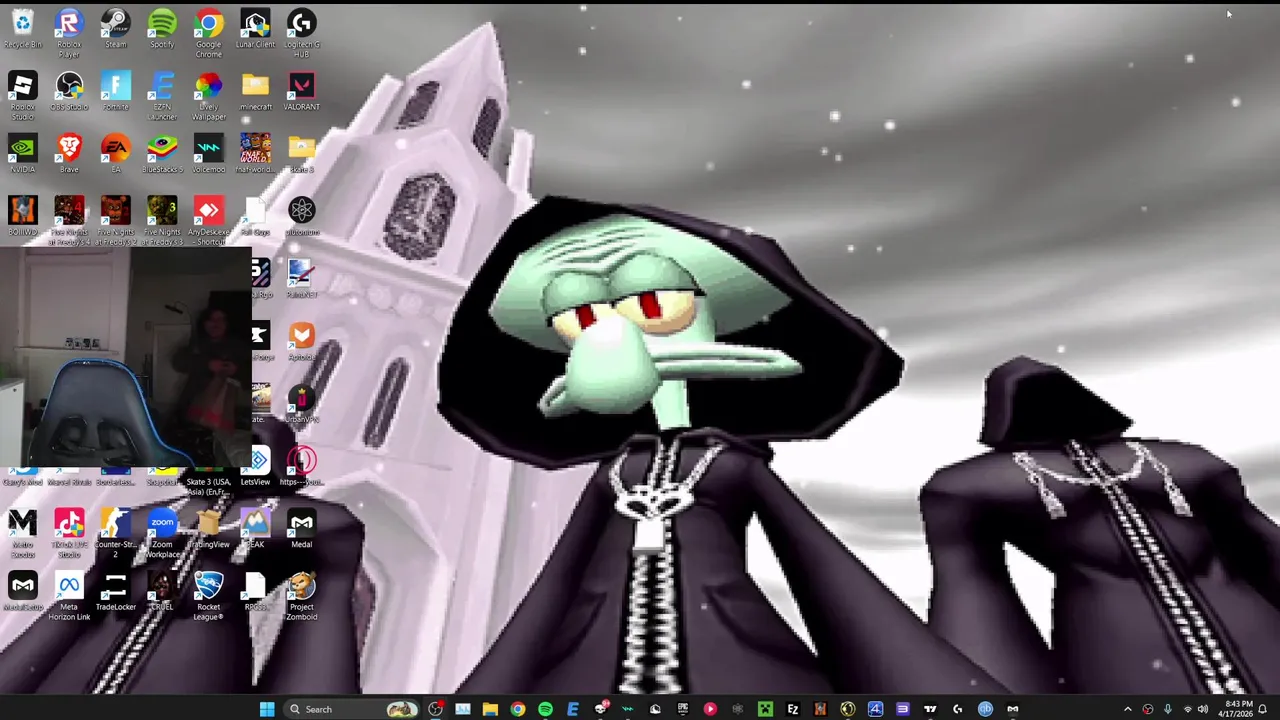Select the Fortnite desktop shortcut
1280x720 pixels.
(115, 91)
